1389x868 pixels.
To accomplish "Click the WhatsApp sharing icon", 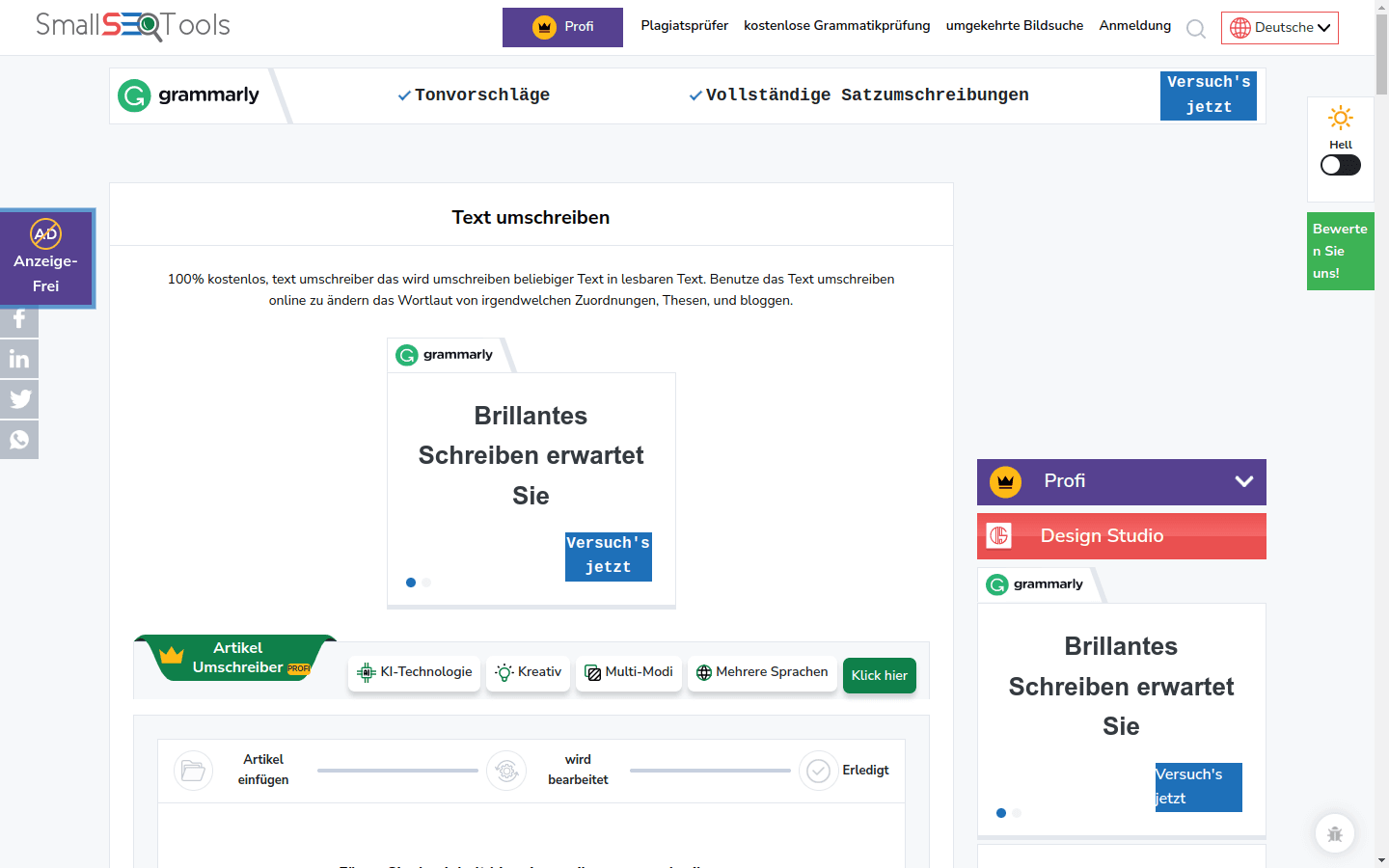I will coord(18,440).
